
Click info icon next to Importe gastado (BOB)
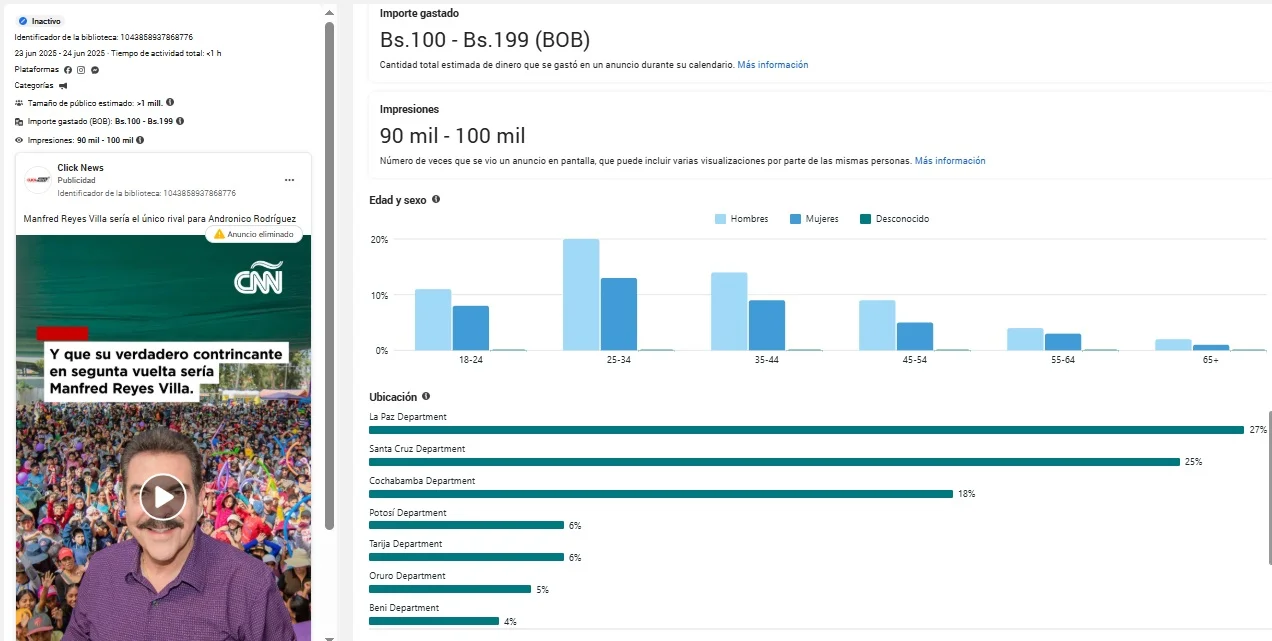point(180,121)
